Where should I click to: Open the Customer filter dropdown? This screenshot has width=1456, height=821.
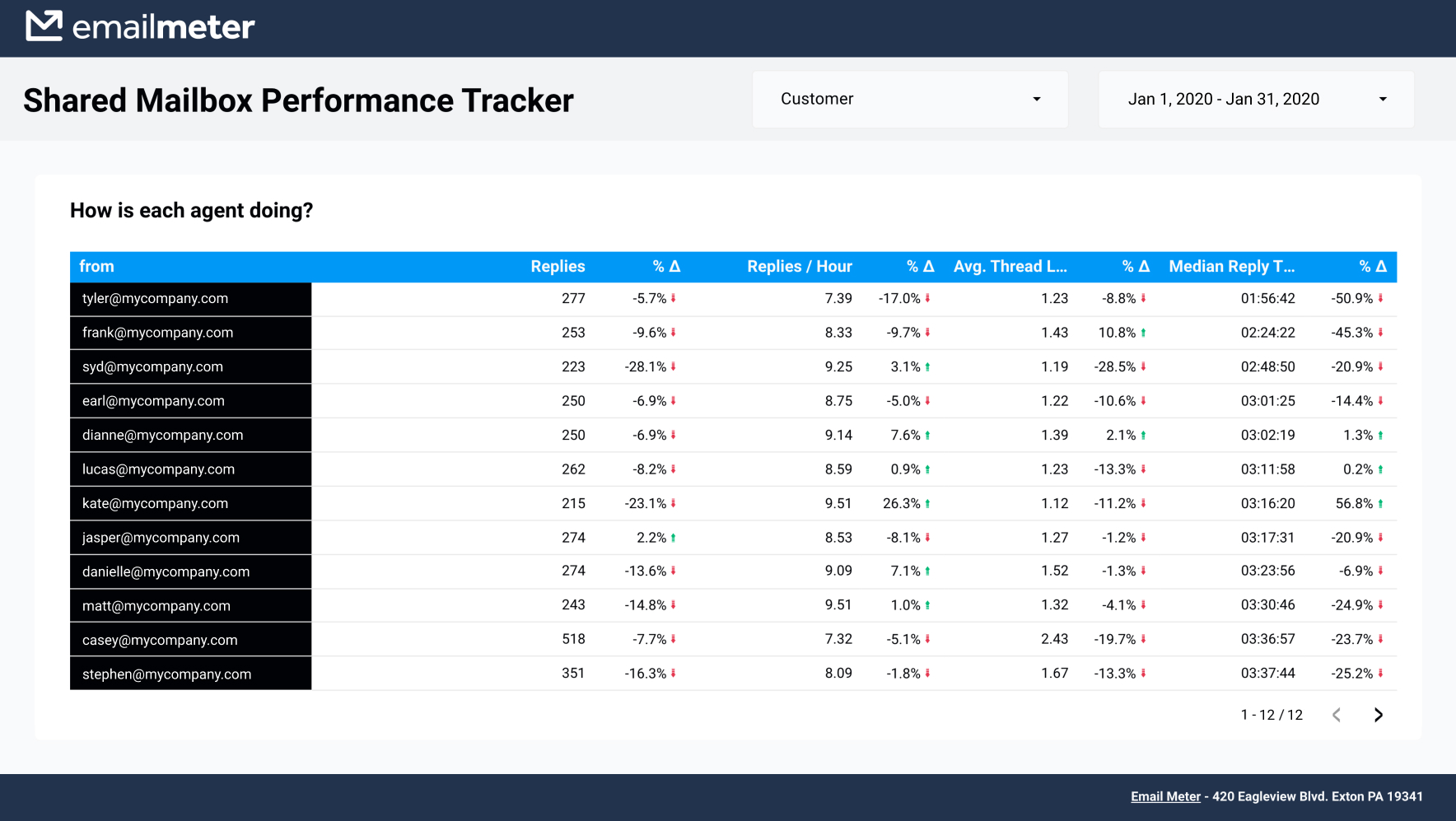(910, 99)
